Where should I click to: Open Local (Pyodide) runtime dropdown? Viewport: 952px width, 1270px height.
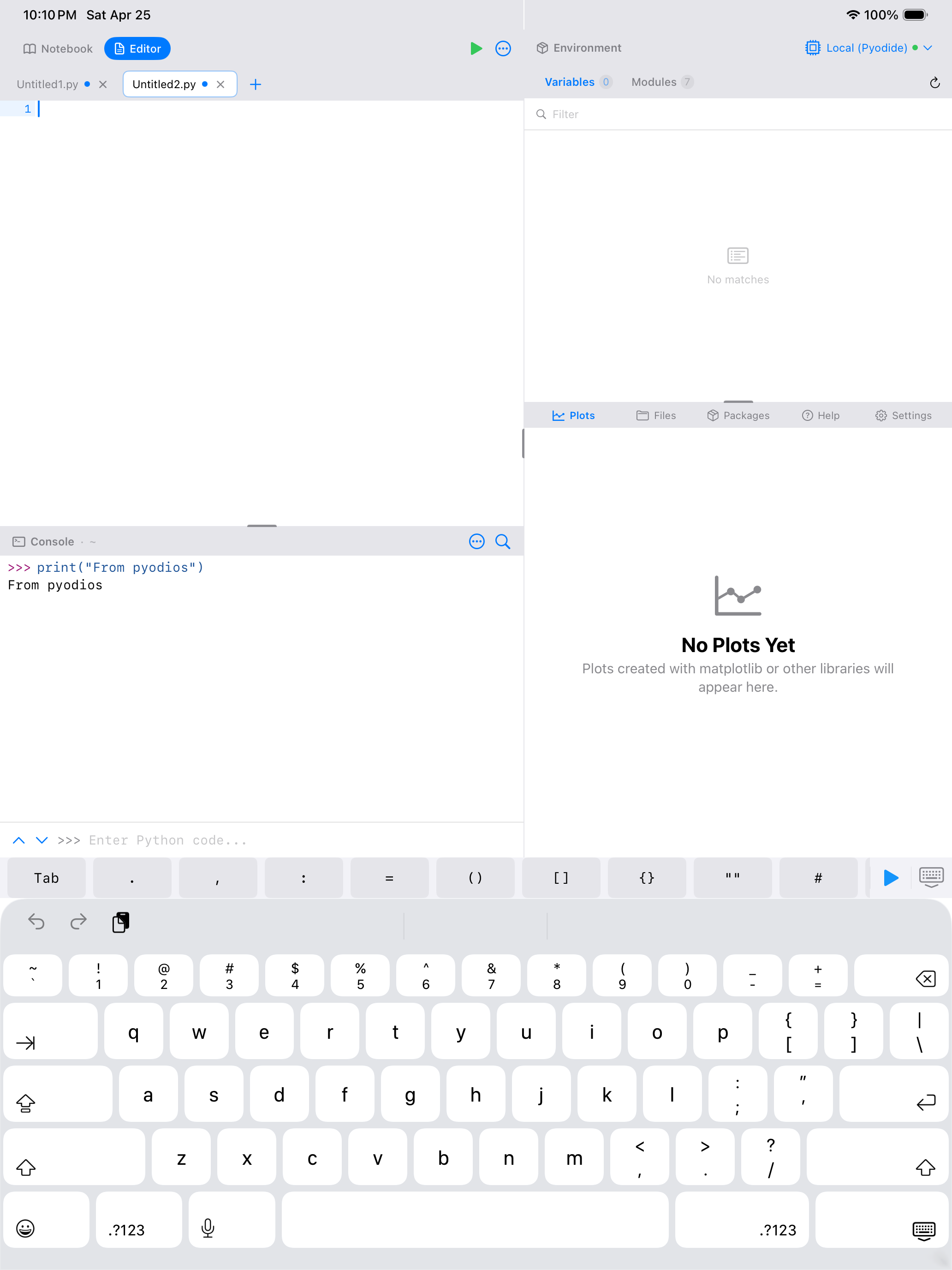click(868, 48)
